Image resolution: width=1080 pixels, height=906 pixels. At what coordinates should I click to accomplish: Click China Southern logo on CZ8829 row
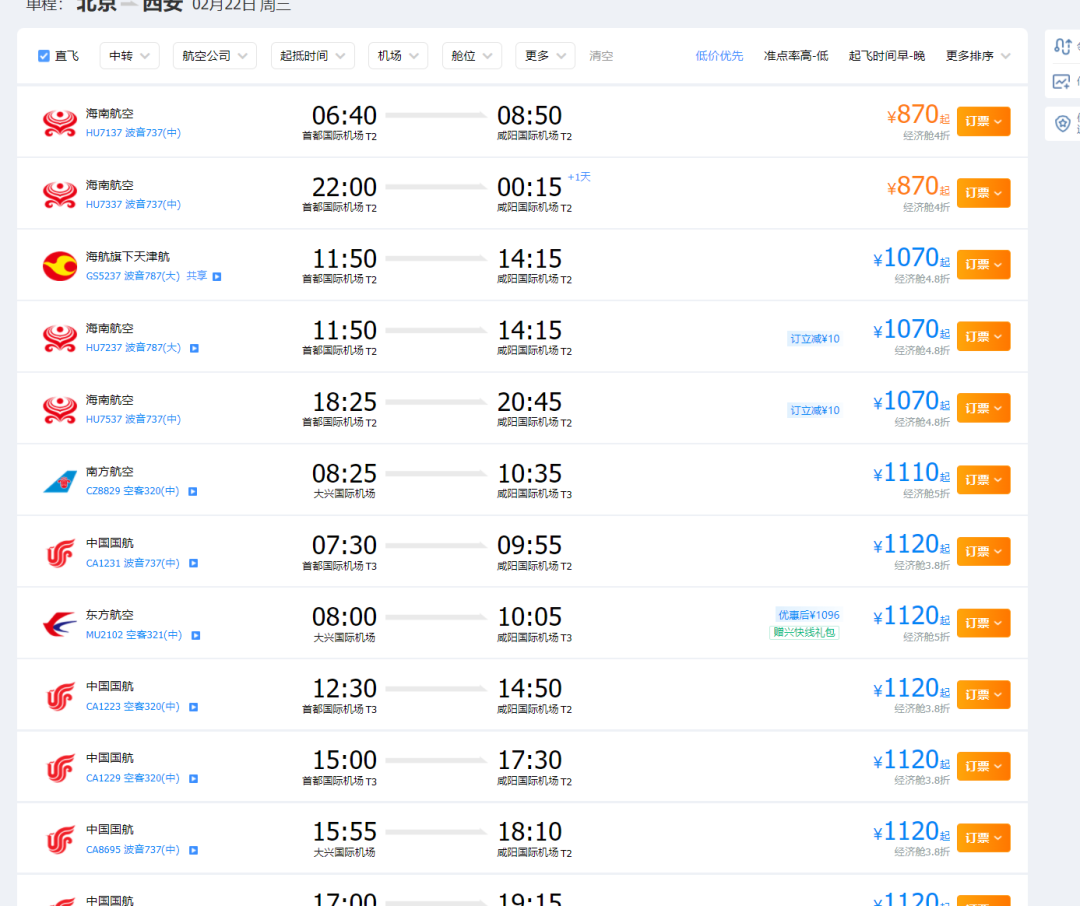click(60, 481)
